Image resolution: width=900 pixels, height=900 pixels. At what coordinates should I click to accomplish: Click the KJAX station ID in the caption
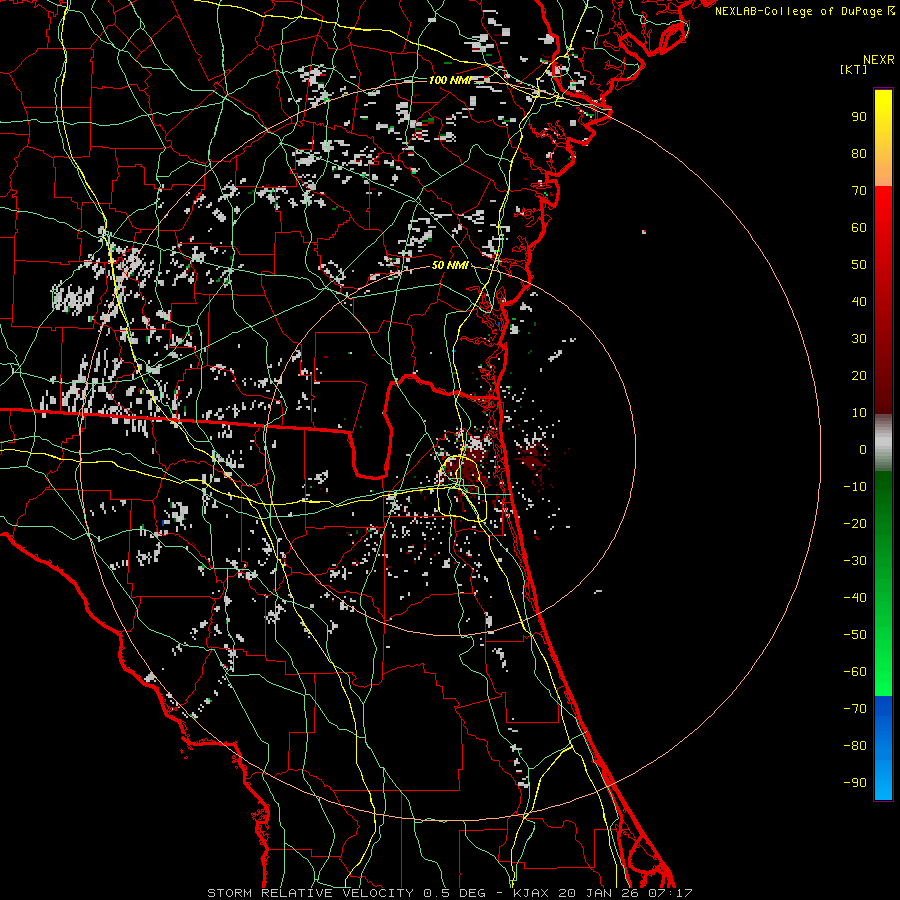(x=530, y=892)
